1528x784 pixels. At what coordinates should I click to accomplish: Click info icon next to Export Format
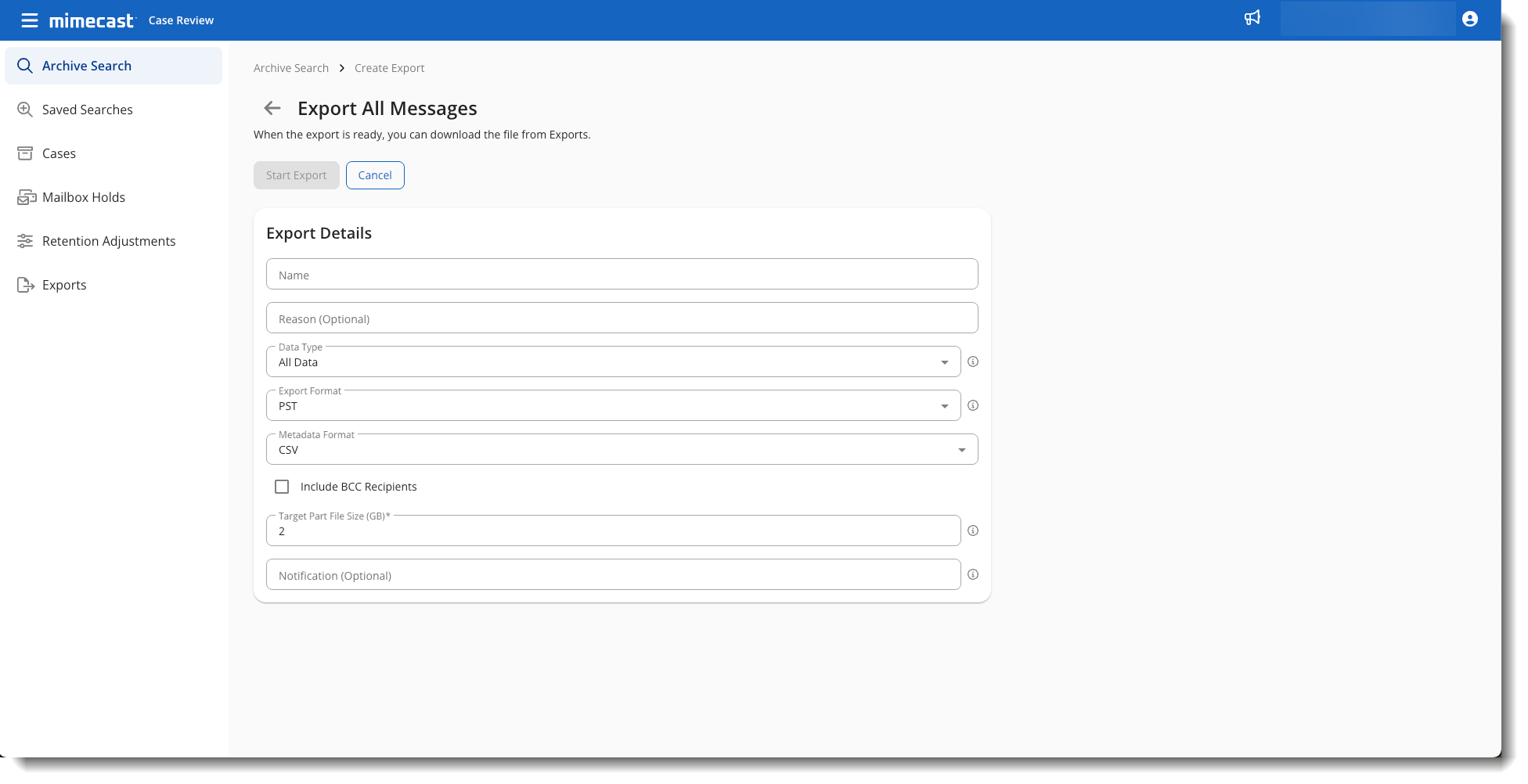click(973, 405)
